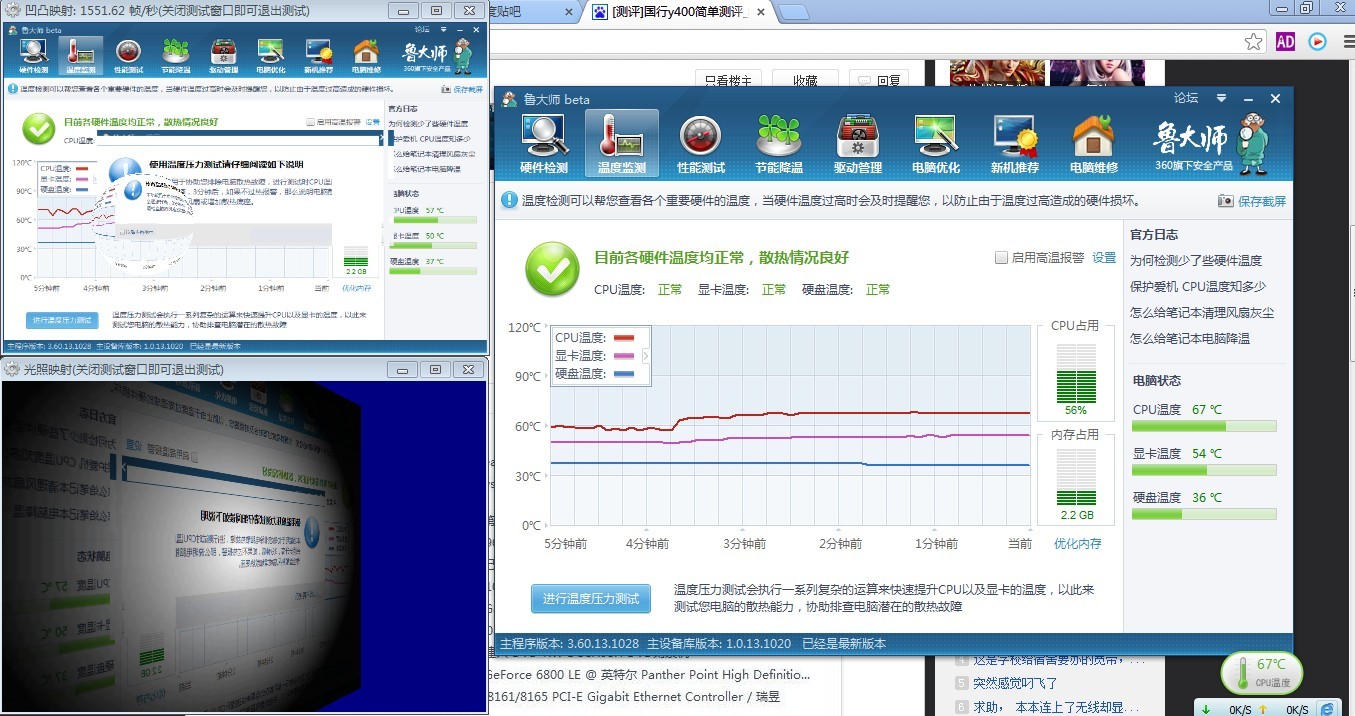Image resolution: width=1355 pixels, height=716 pixels.
Task: Click the 硬盘温度 36℃ green bar
Action: pyautogui.click(x=1204, y=514)
